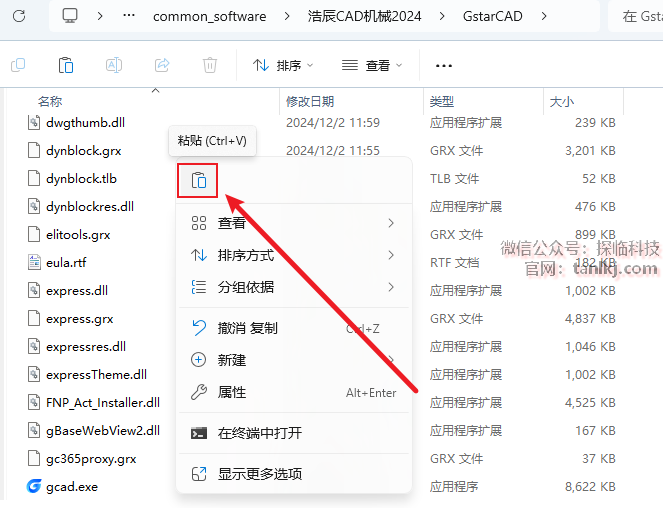Click the Rename icon in toolbar
This screenshot has width=663, height=508.
[114, 65]
